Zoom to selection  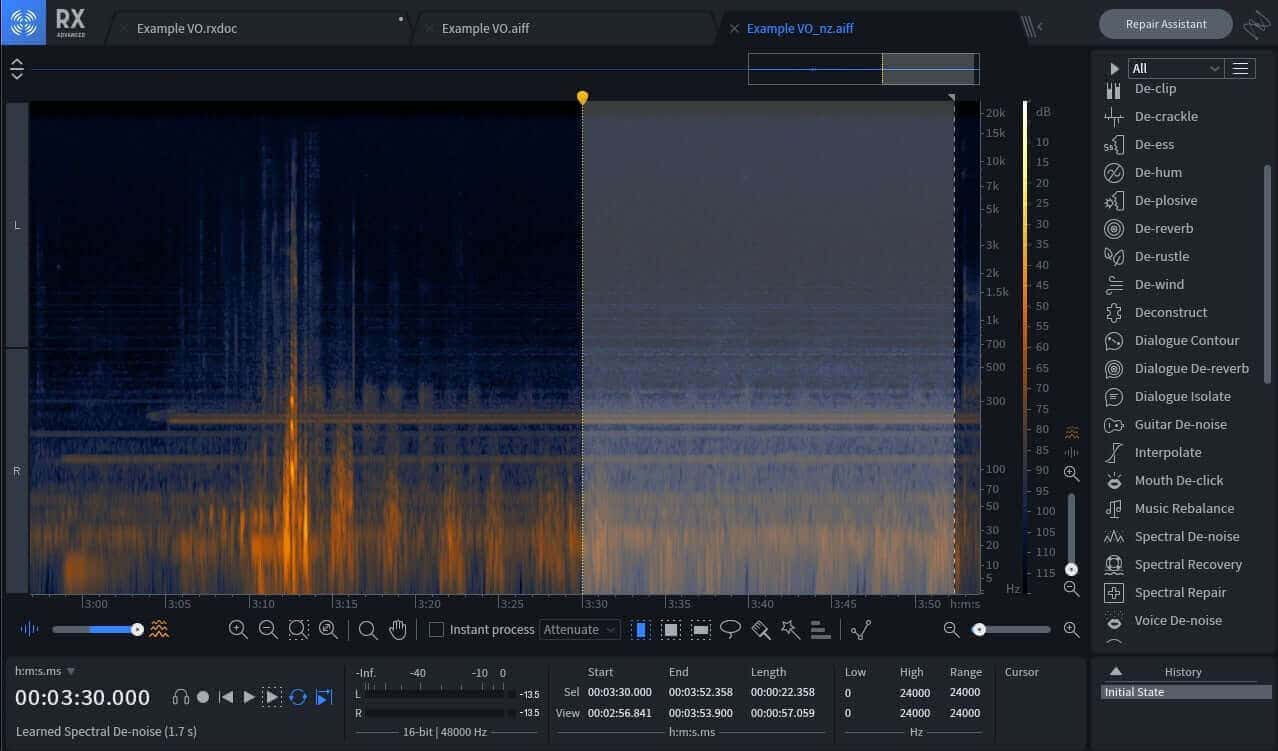298,629
